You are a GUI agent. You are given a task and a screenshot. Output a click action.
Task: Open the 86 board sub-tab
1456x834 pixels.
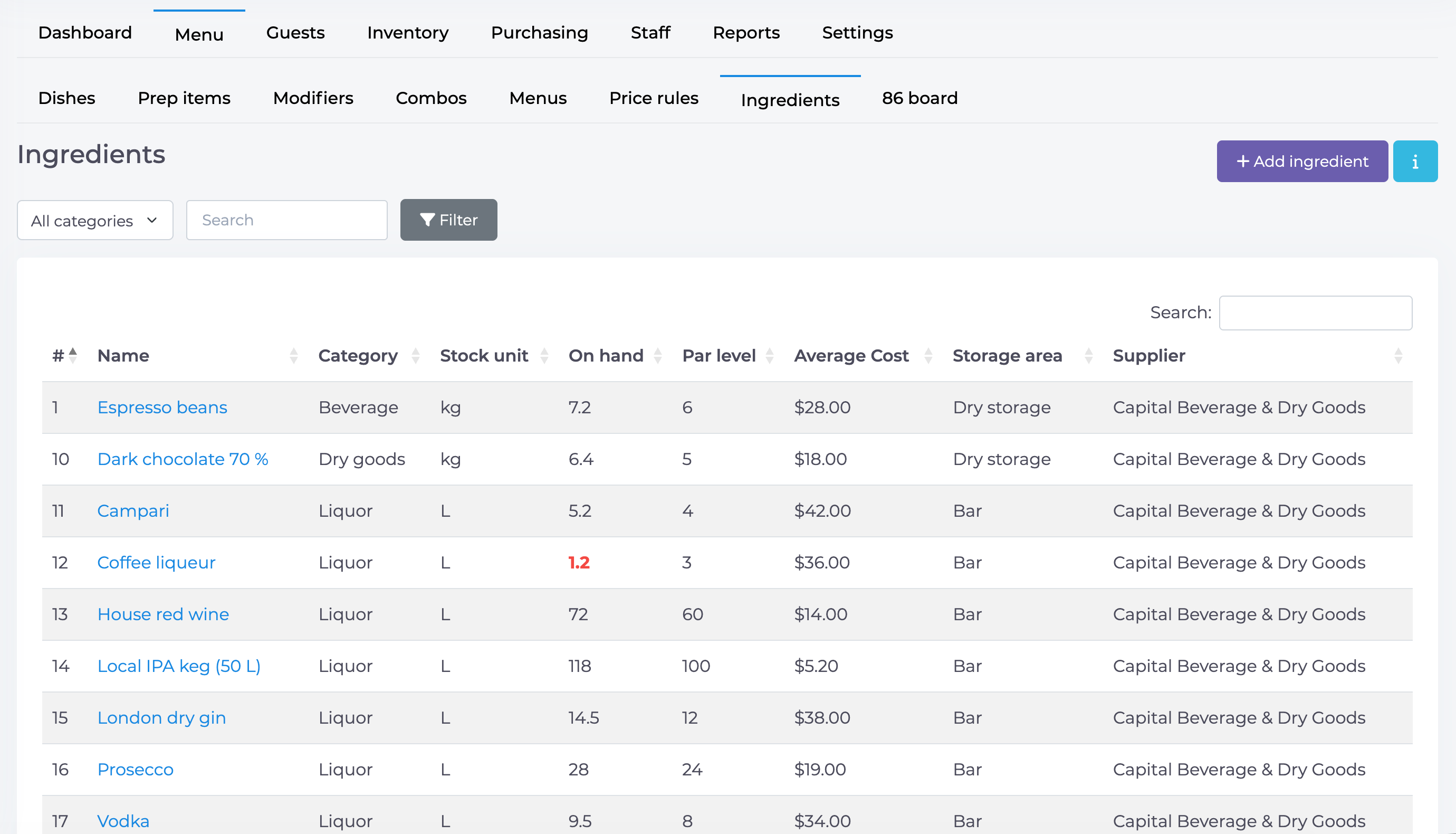tap(919, 98)
